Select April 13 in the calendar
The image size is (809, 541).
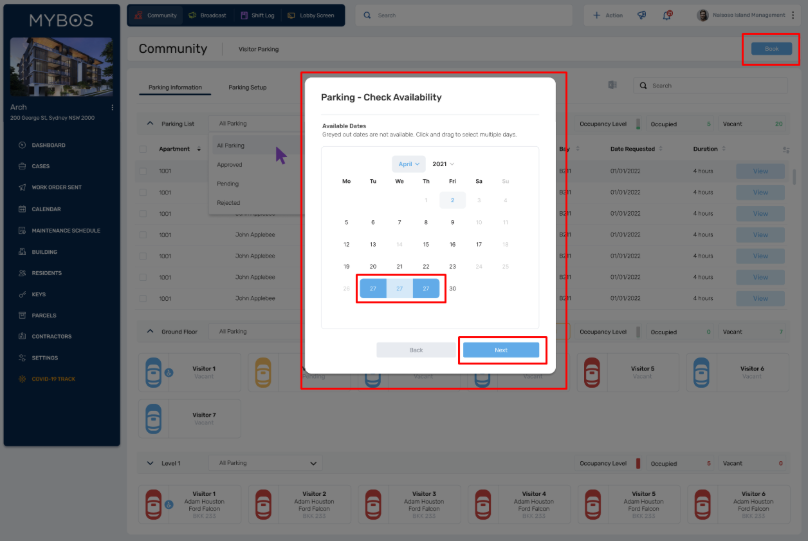click(373, 244)
